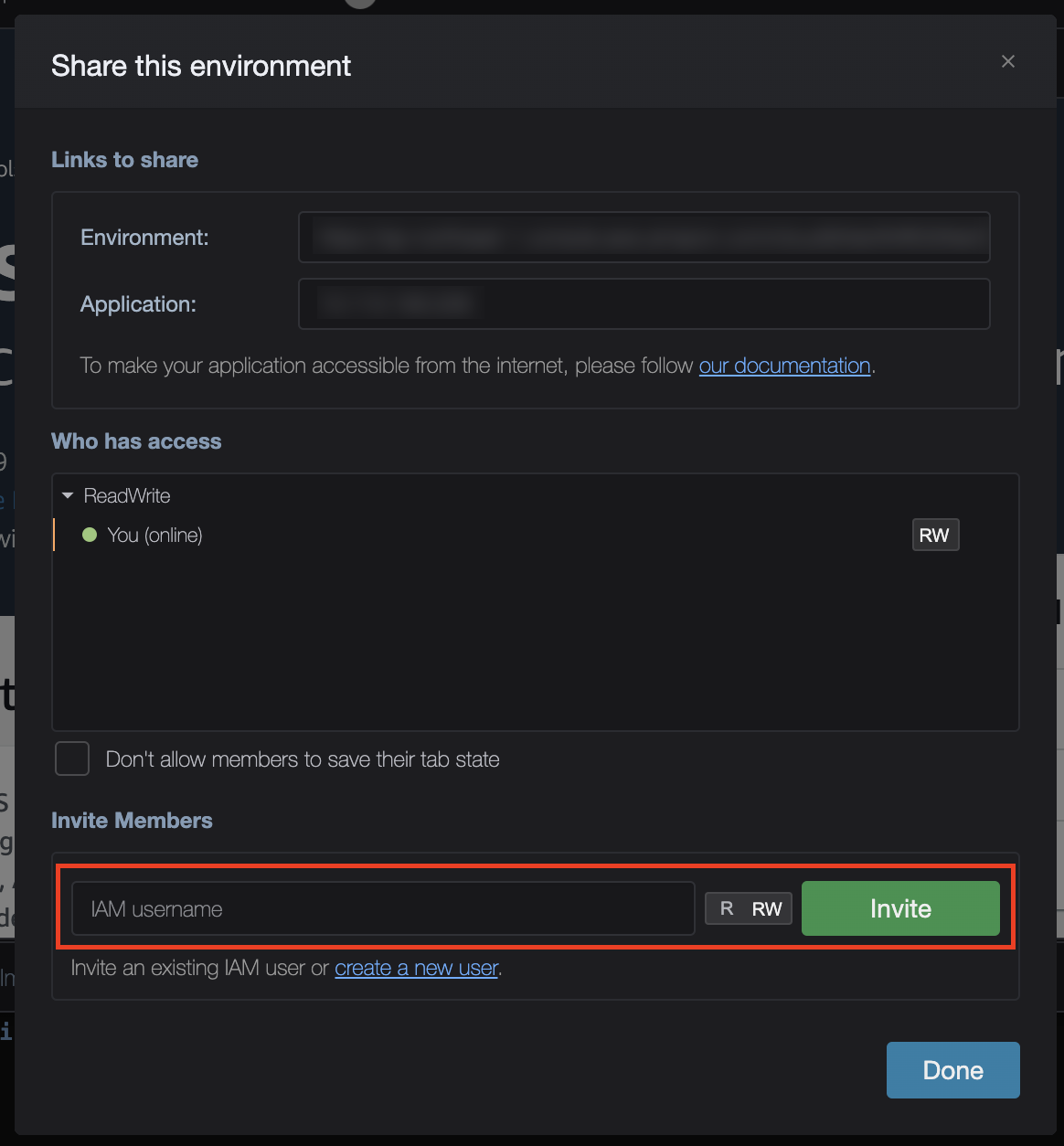Viewport: 1064px width, 1146px height.
Task: Select the "You (online)" member entry
Action: click(x=154, y=535)
